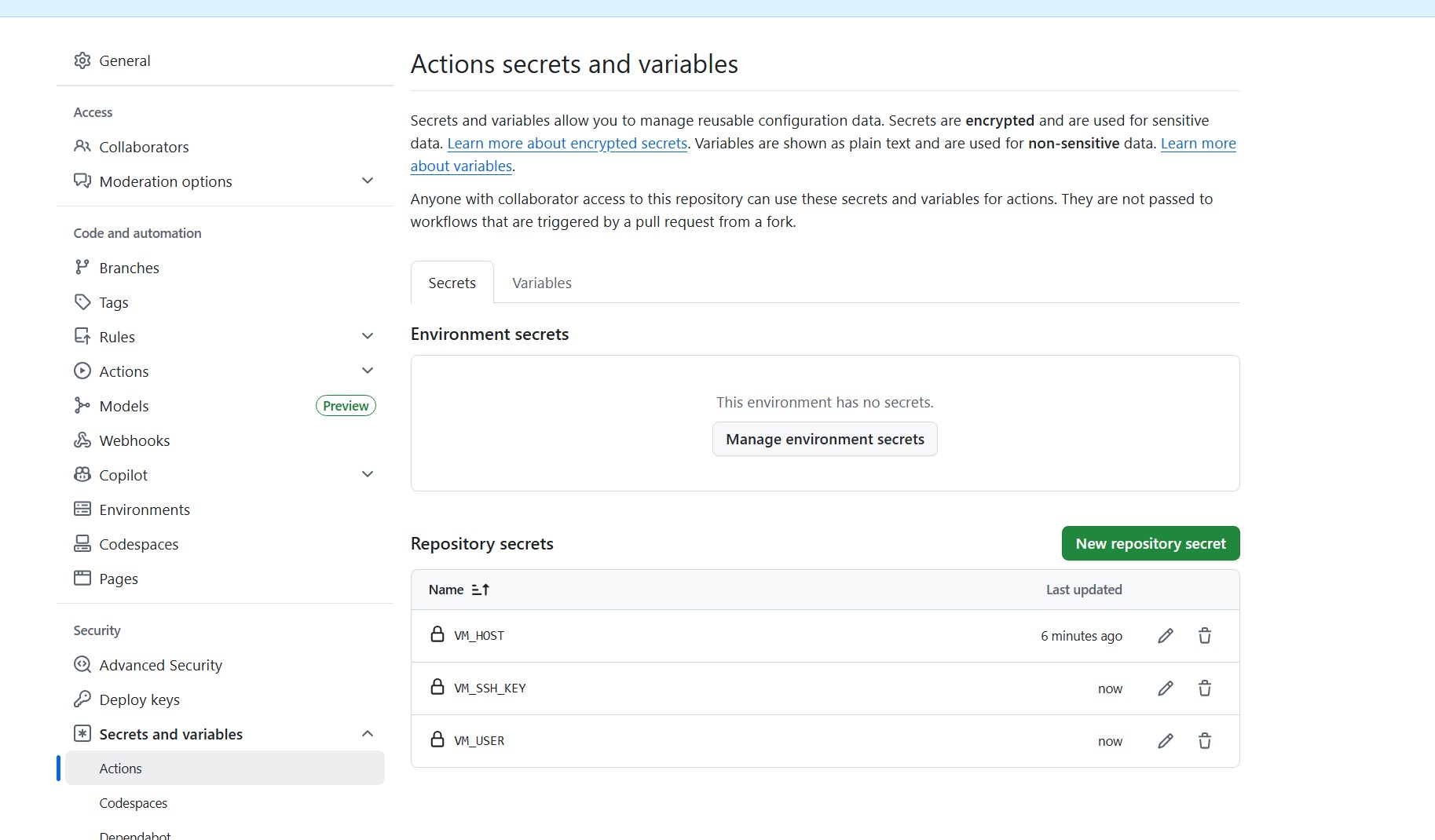1435x840 pixels.
Task: Collapse the Secrets and variables section
Action: tap(367, 734)
